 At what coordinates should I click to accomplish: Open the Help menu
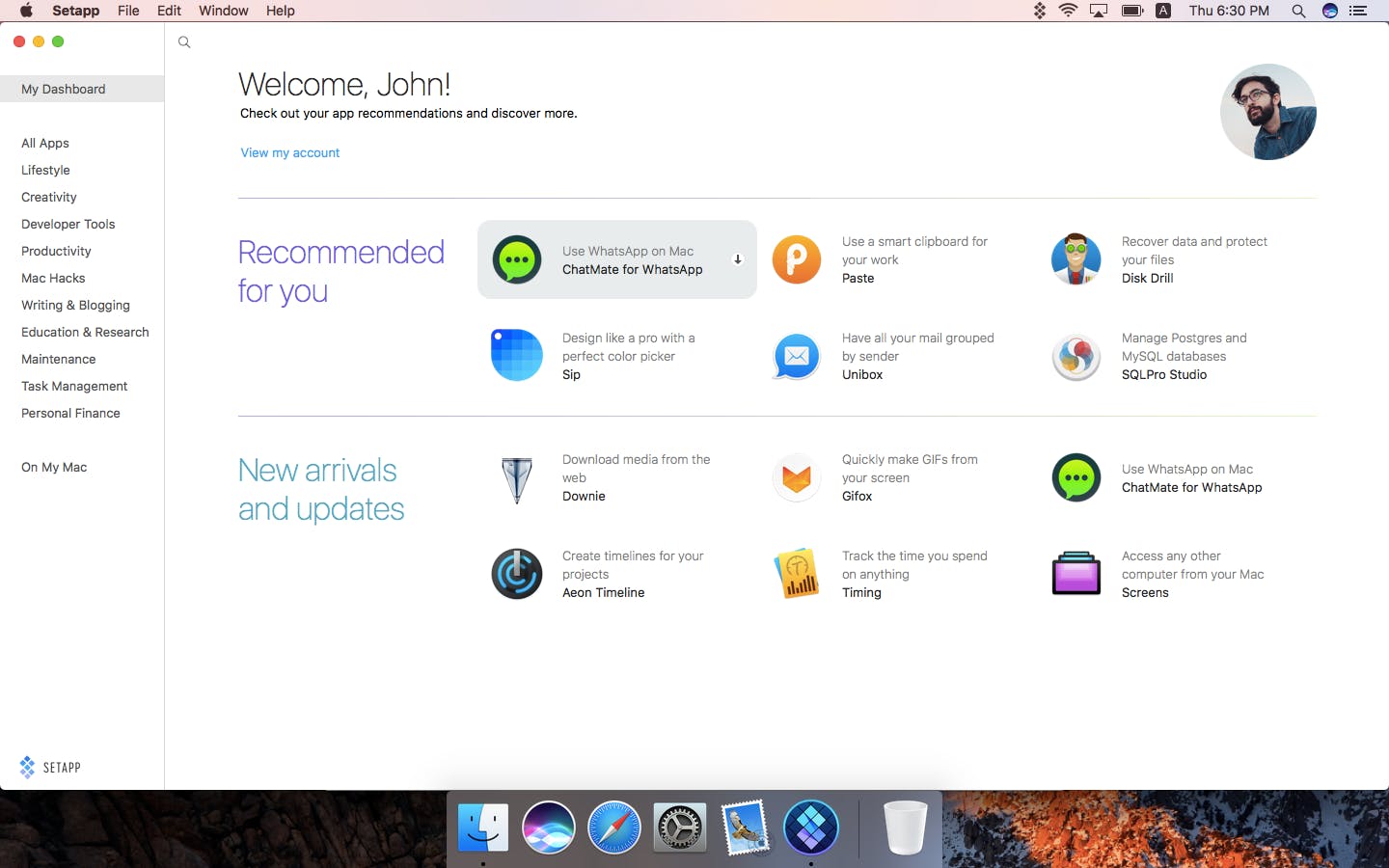coord(281,11)
